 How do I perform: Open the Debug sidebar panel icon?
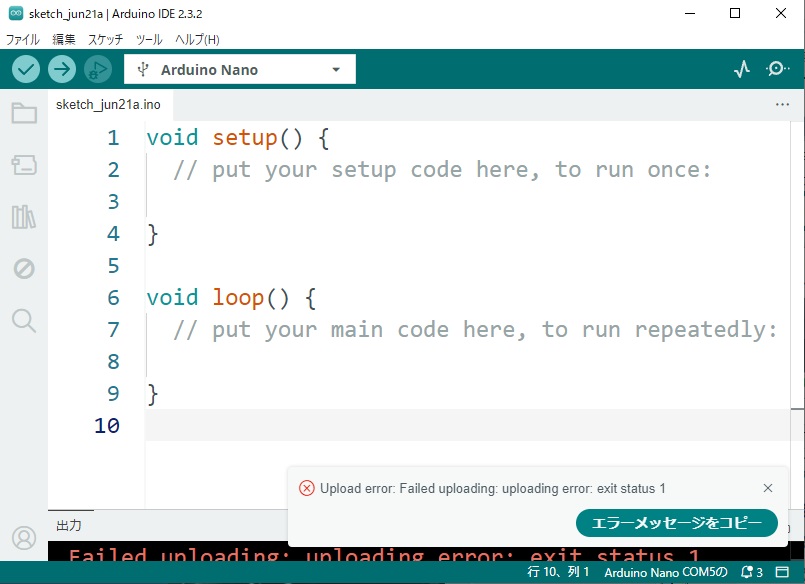[x=24, y=268]
